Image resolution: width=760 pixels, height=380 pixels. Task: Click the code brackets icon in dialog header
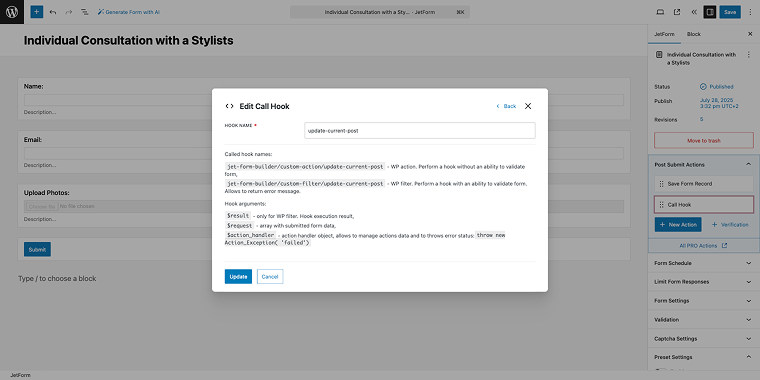[x=229, y=106]
